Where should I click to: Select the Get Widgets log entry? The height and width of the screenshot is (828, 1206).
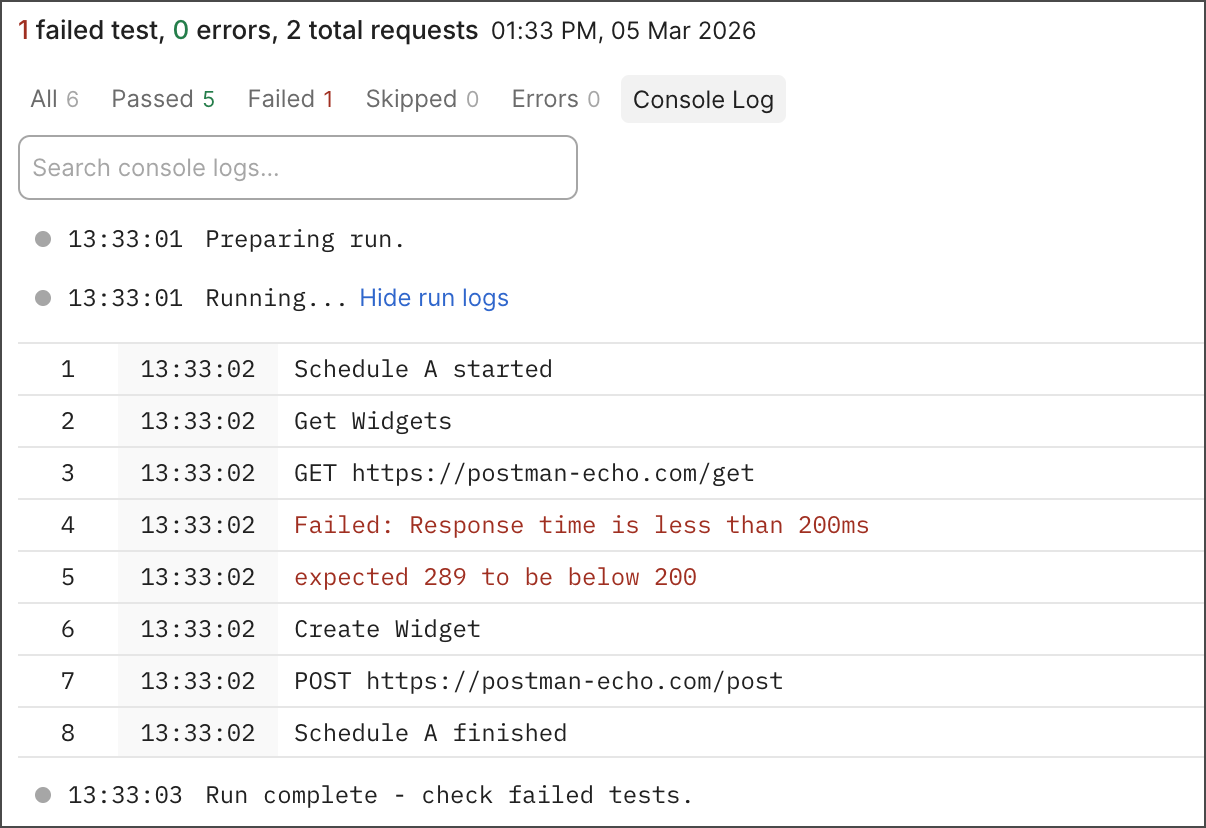click(372, 421)
